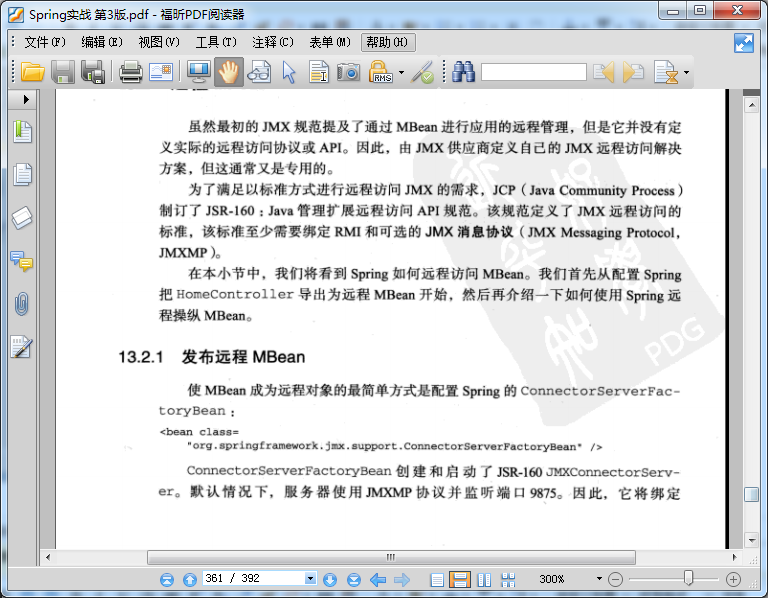Open the Pages thumbnail panel
Viewport: 768px width, 598px height.
coord(22,174)
